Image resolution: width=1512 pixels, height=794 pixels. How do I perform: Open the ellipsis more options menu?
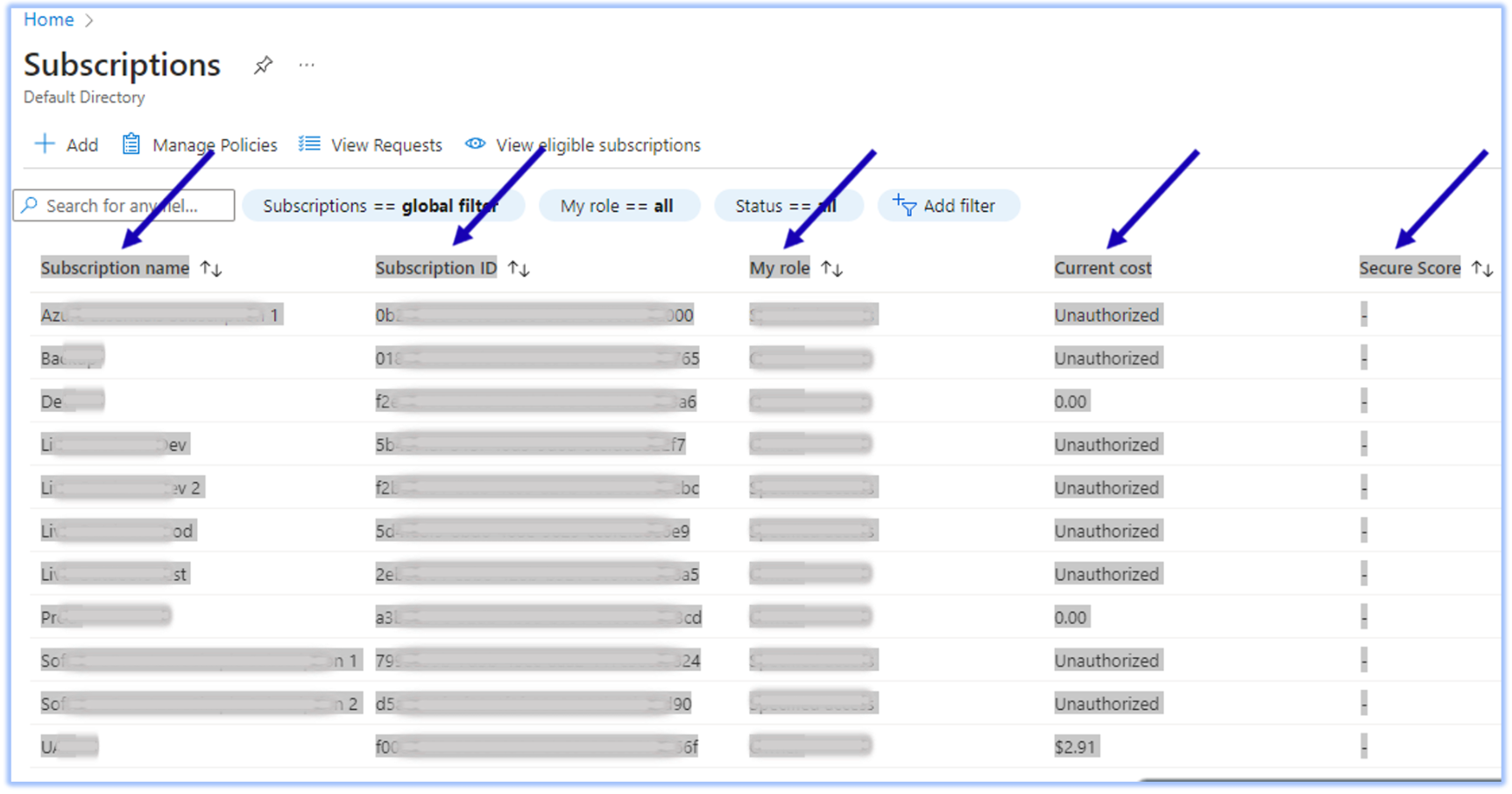(x=306, y=66)
